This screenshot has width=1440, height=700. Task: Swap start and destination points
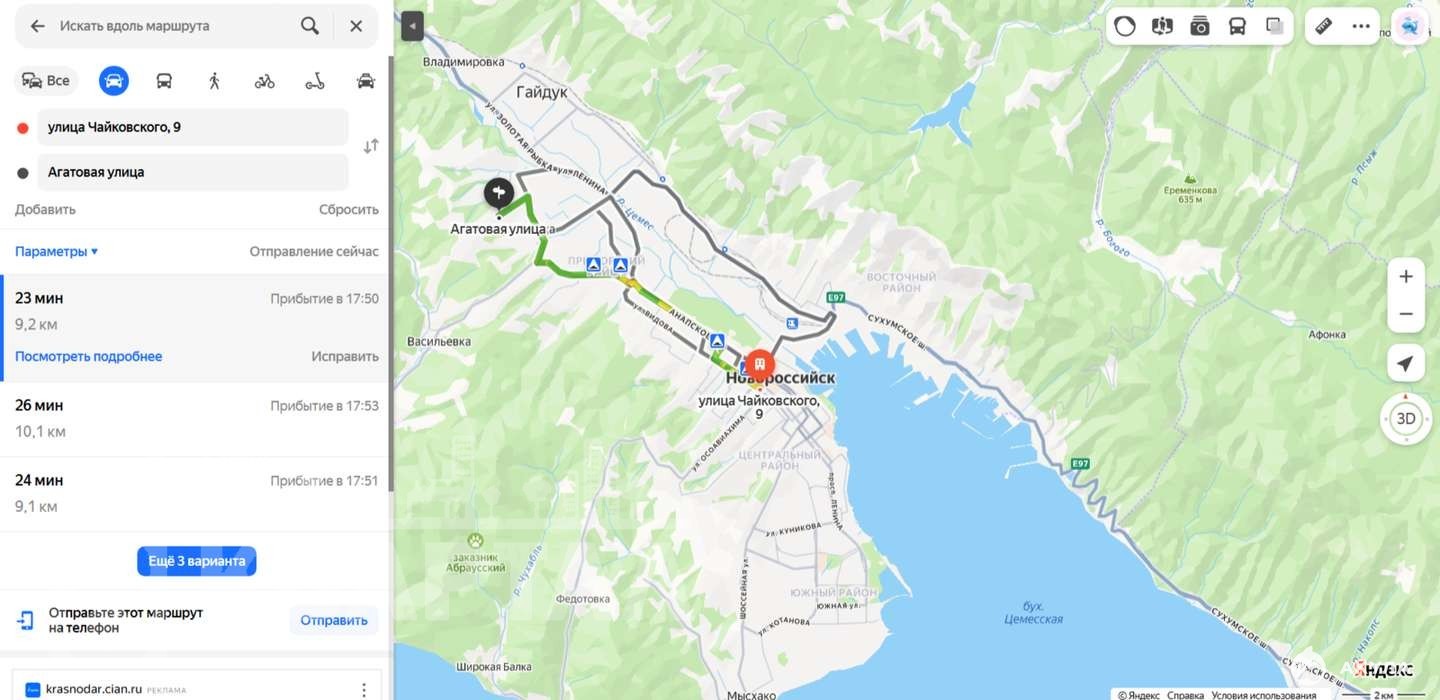pyautogui.click(x=371, y=146)
